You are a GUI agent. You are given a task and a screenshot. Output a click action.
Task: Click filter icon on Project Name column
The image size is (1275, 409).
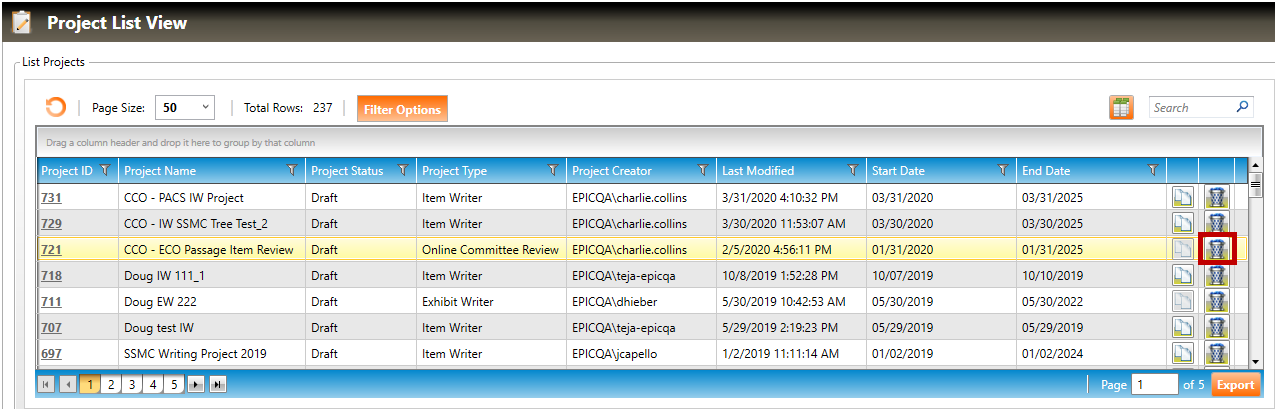pos(292,171)
